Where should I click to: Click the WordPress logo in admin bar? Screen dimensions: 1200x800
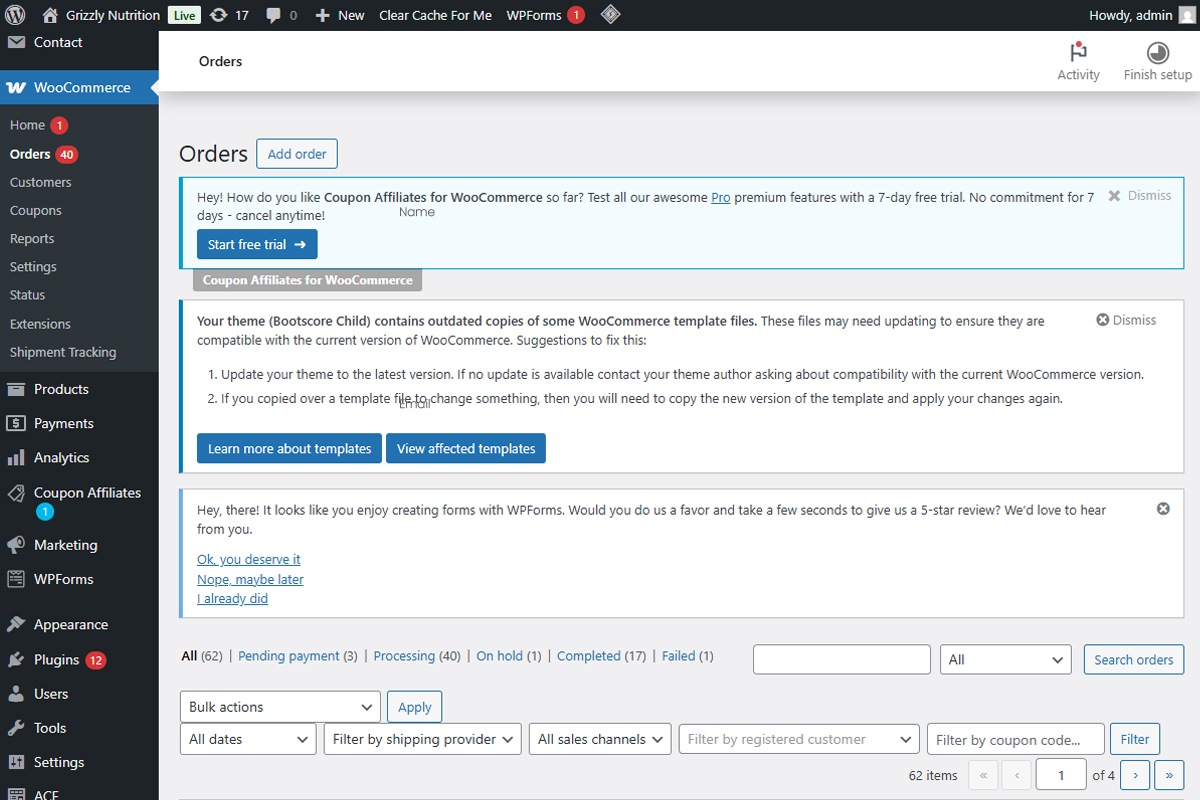tap(15, 15)
